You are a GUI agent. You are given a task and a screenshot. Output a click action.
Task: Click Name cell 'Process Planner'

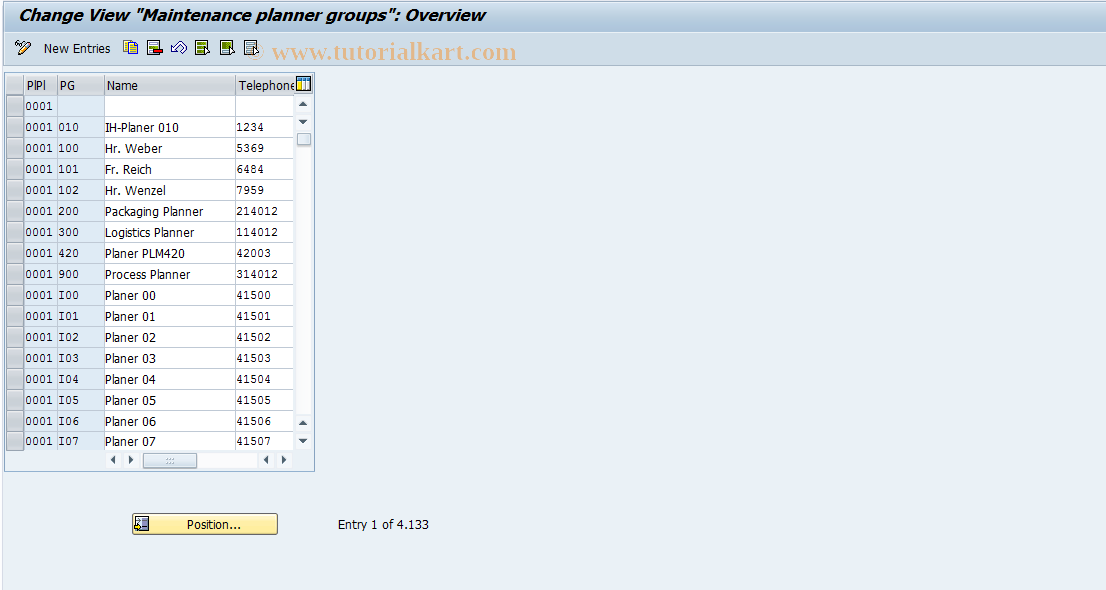click(169, 274)
